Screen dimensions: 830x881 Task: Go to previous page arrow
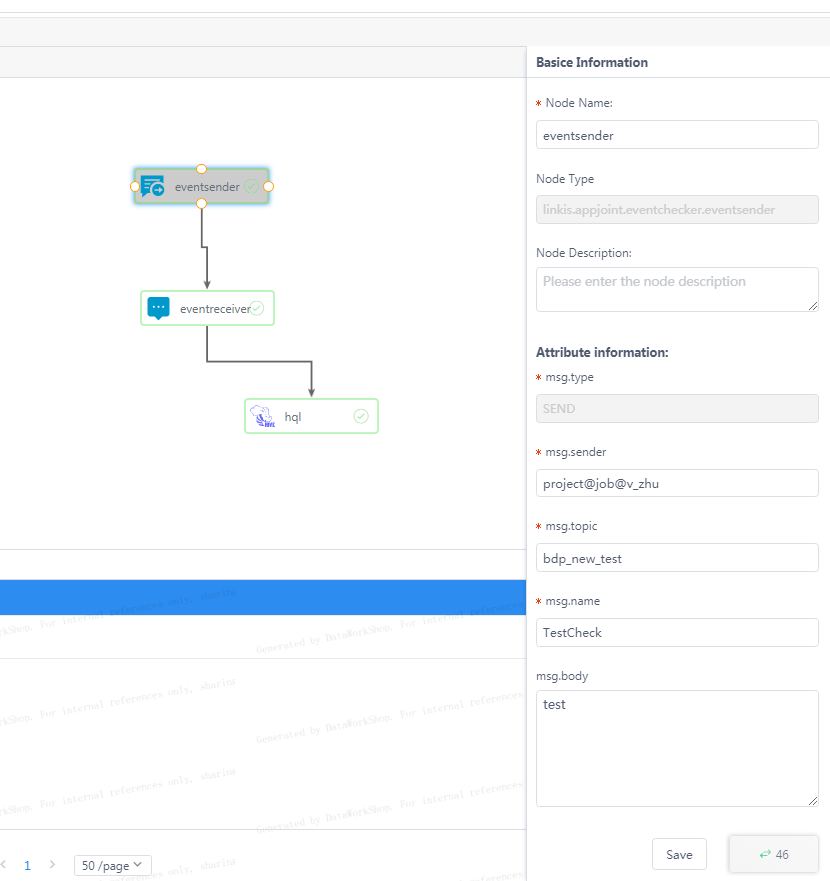point(3,865)
